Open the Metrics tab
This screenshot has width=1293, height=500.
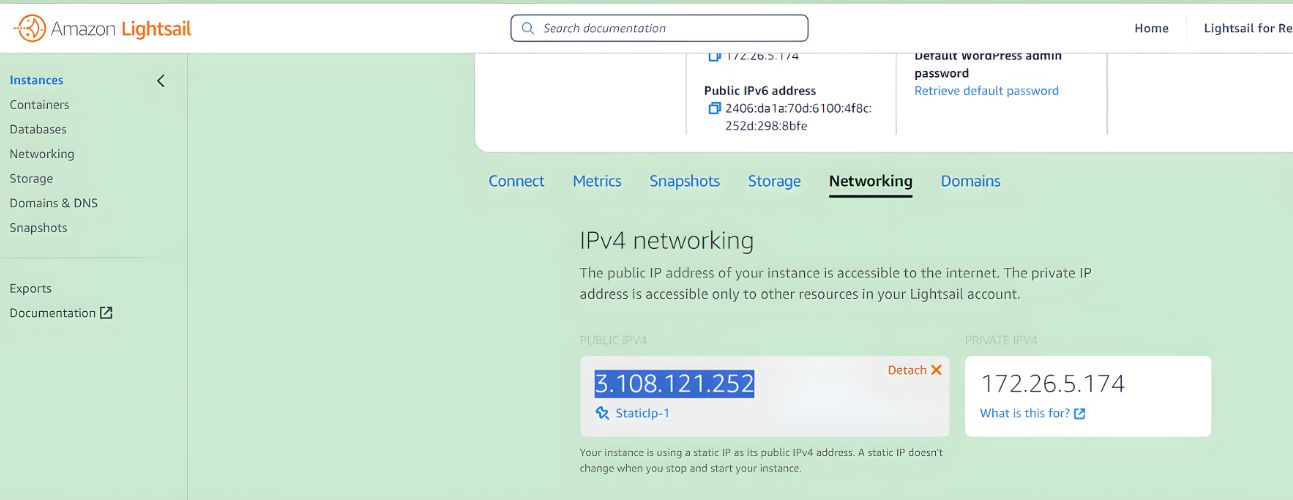coord(597,181)
